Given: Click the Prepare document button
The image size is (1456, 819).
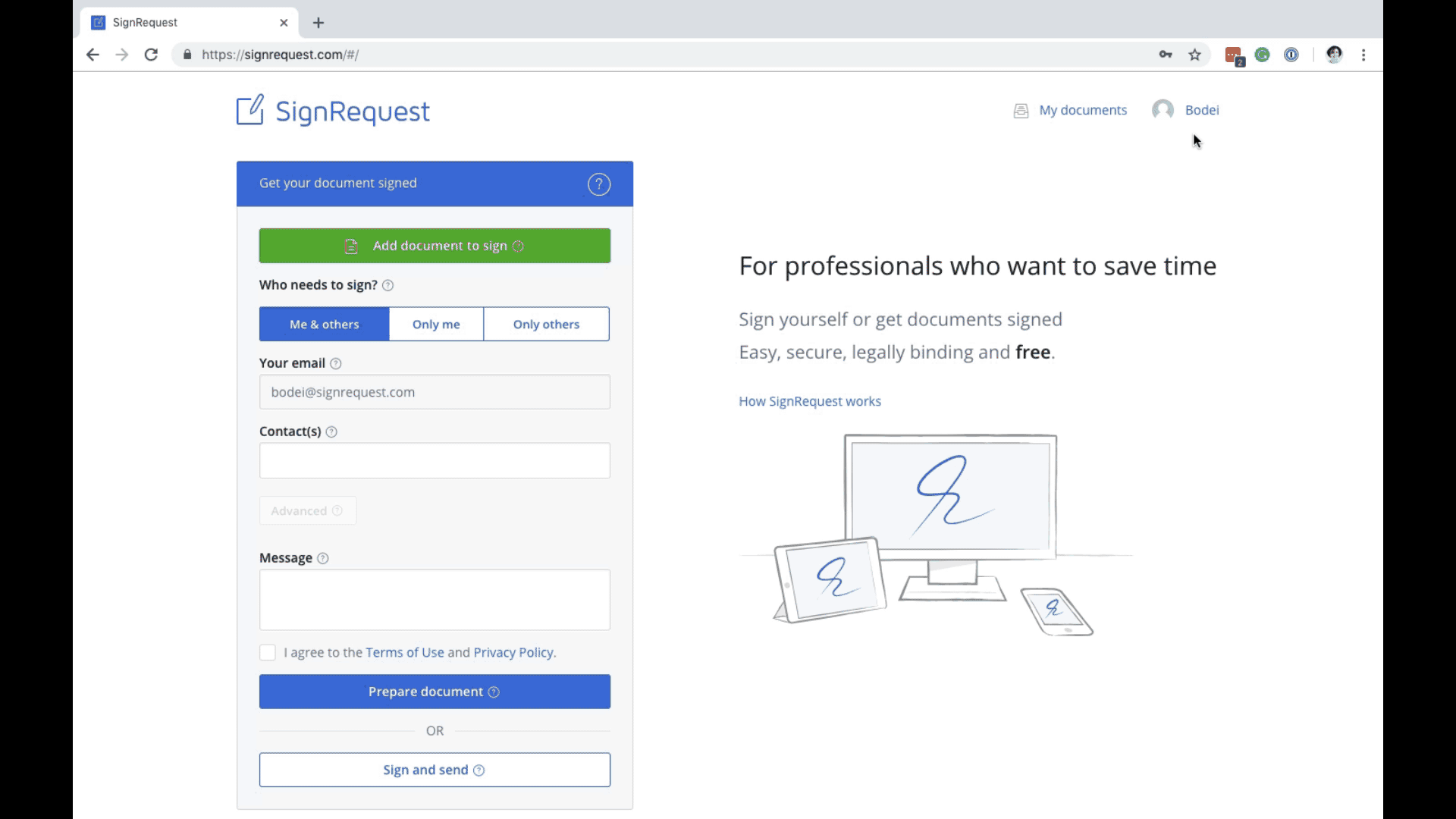Looking at the screenshot, I should (434, 691).
